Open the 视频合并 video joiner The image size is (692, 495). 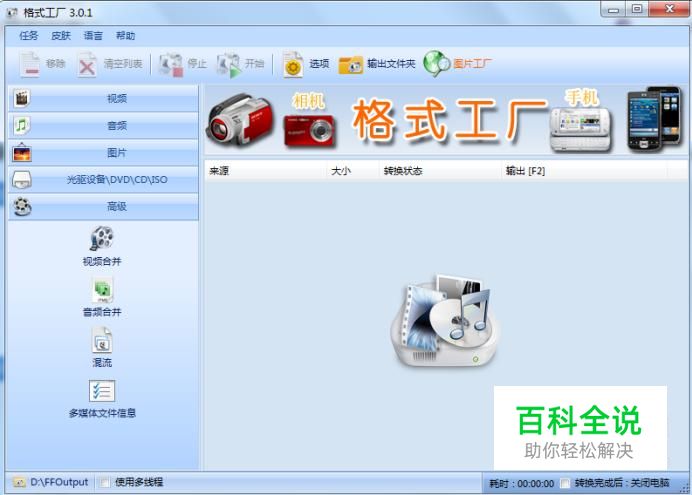pyautogui.click(x=102, y=246)
